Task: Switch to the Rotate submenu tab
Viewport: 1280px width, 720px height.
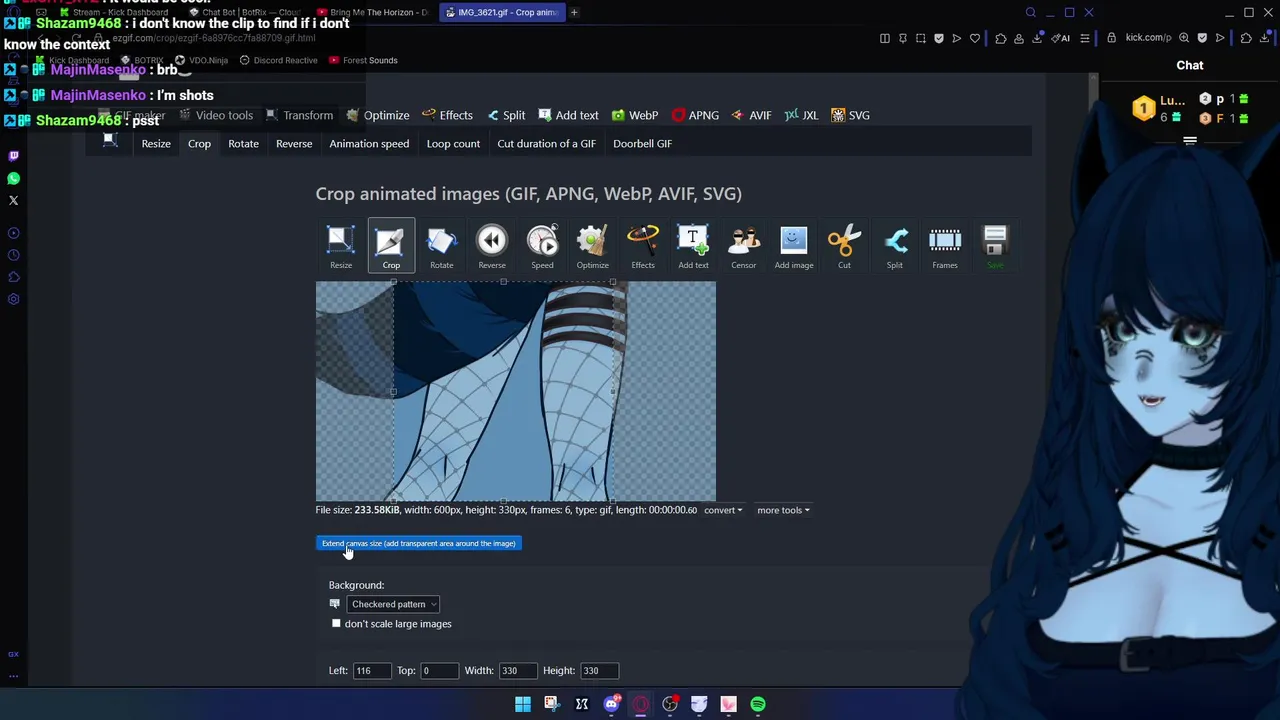Action: [x=243, y=143]
